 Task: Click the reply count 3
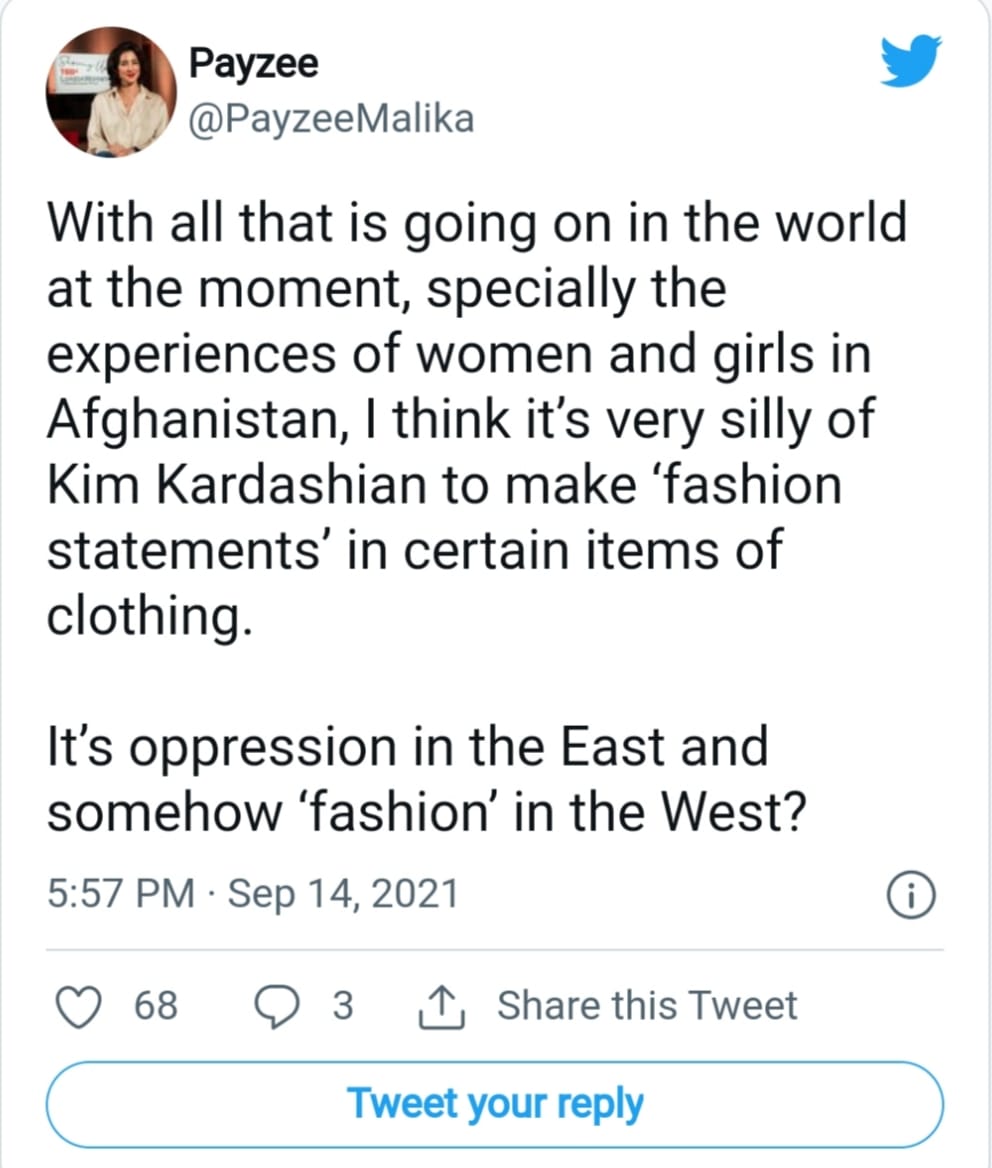342,1005
